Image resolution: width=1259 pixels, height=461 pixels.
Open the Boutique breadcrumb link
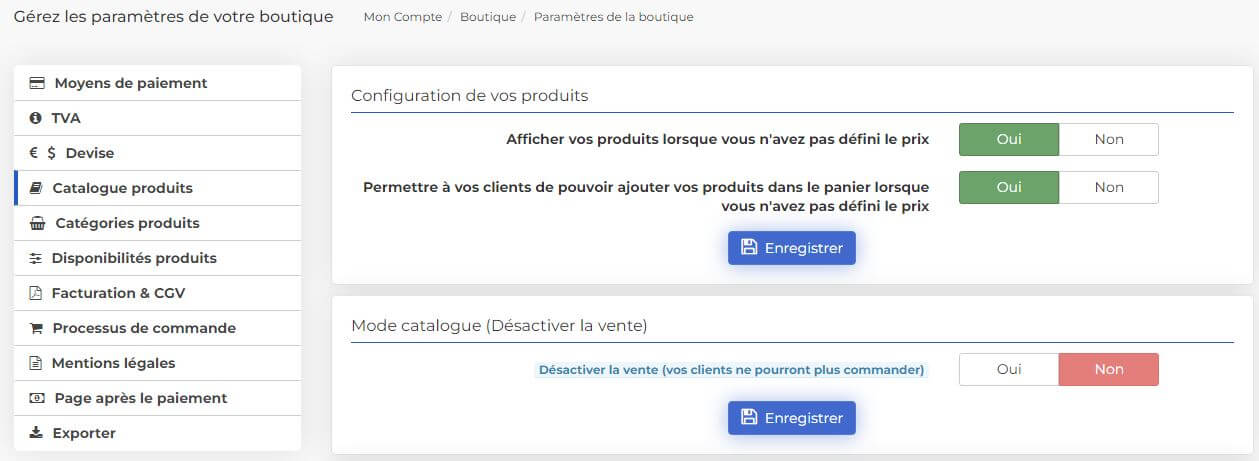[x=488, y=17]
